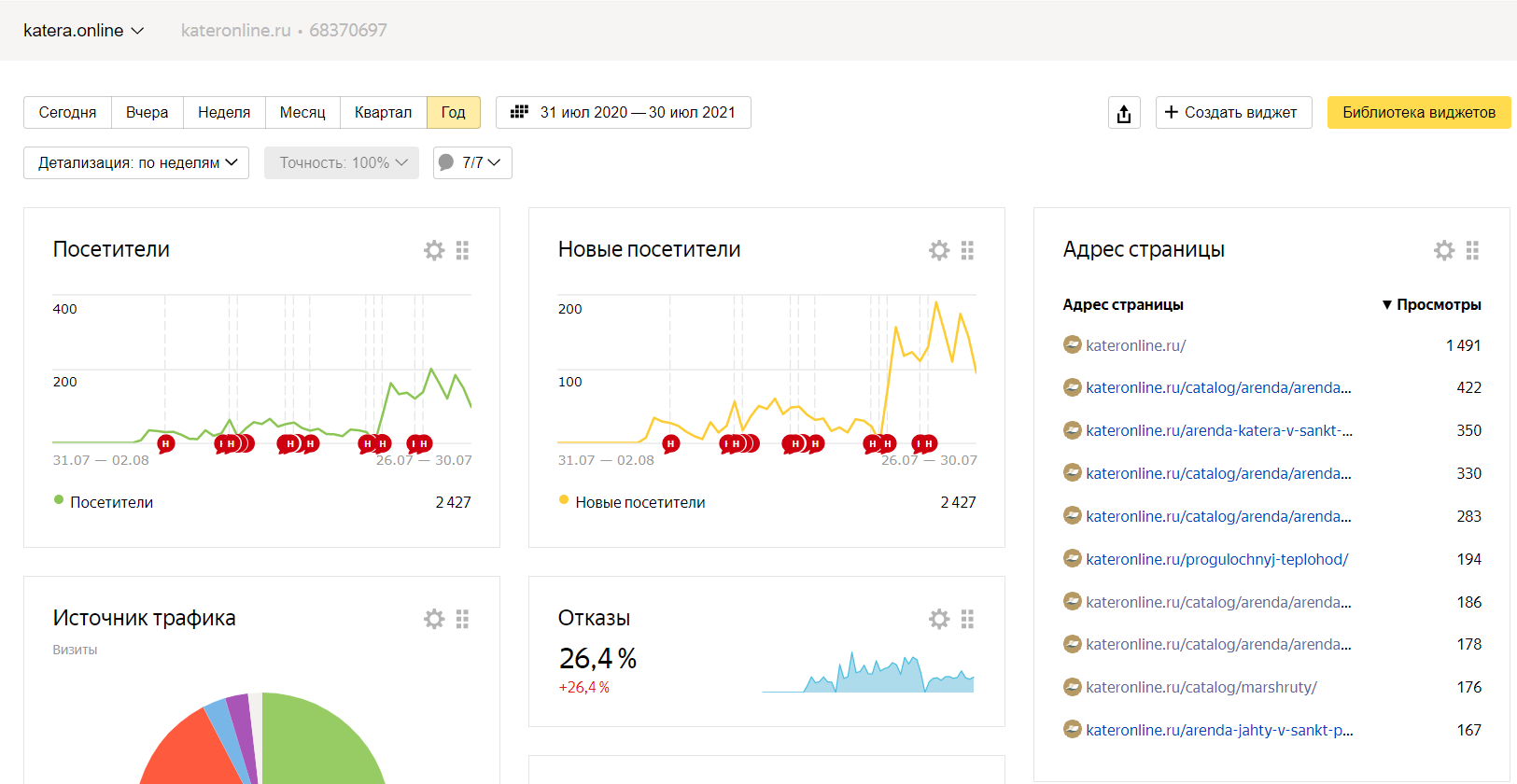Open kateronline.ru/progulochnyj-teplohod/ link
This screenshot has height=784, width=1517.
pyautogui.click(x=1217, y=559)
